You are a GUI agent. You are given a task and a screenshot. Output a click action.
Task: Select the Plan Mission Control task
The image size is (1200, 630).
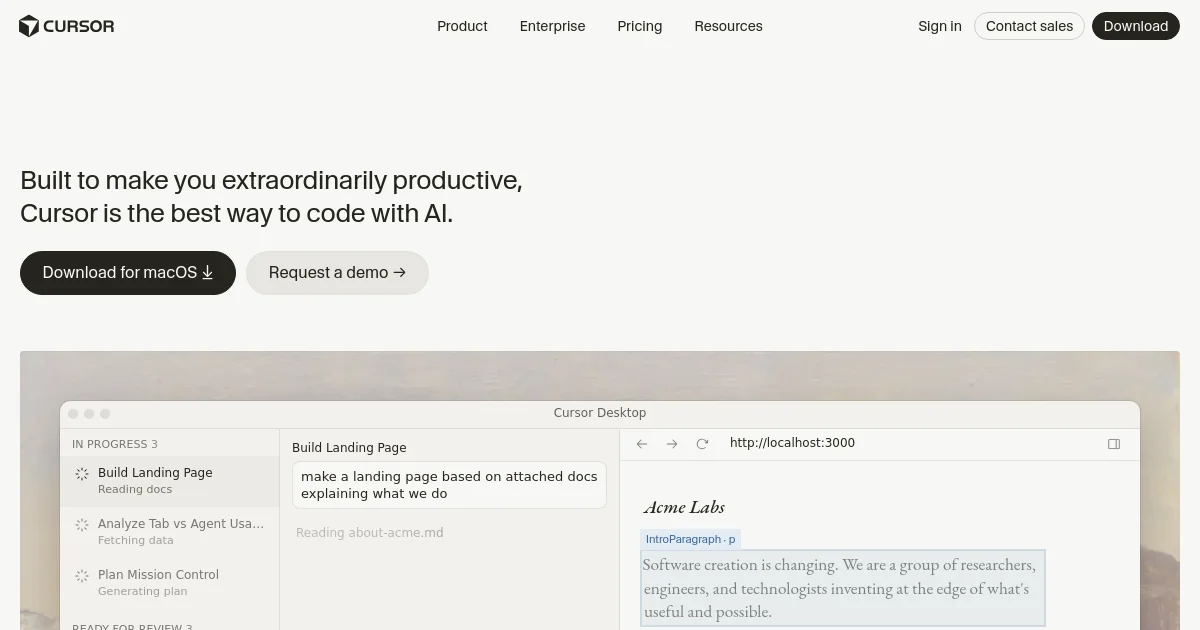(x=170, y=583)
